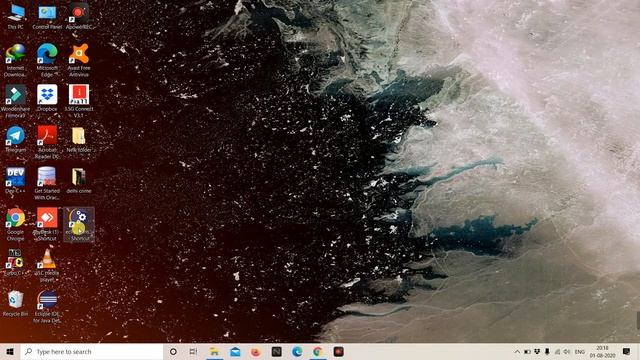This screenshot has height=360, width=640.
Task: Select the Google Chrome desktop shortcut
Action: (16, 224)
